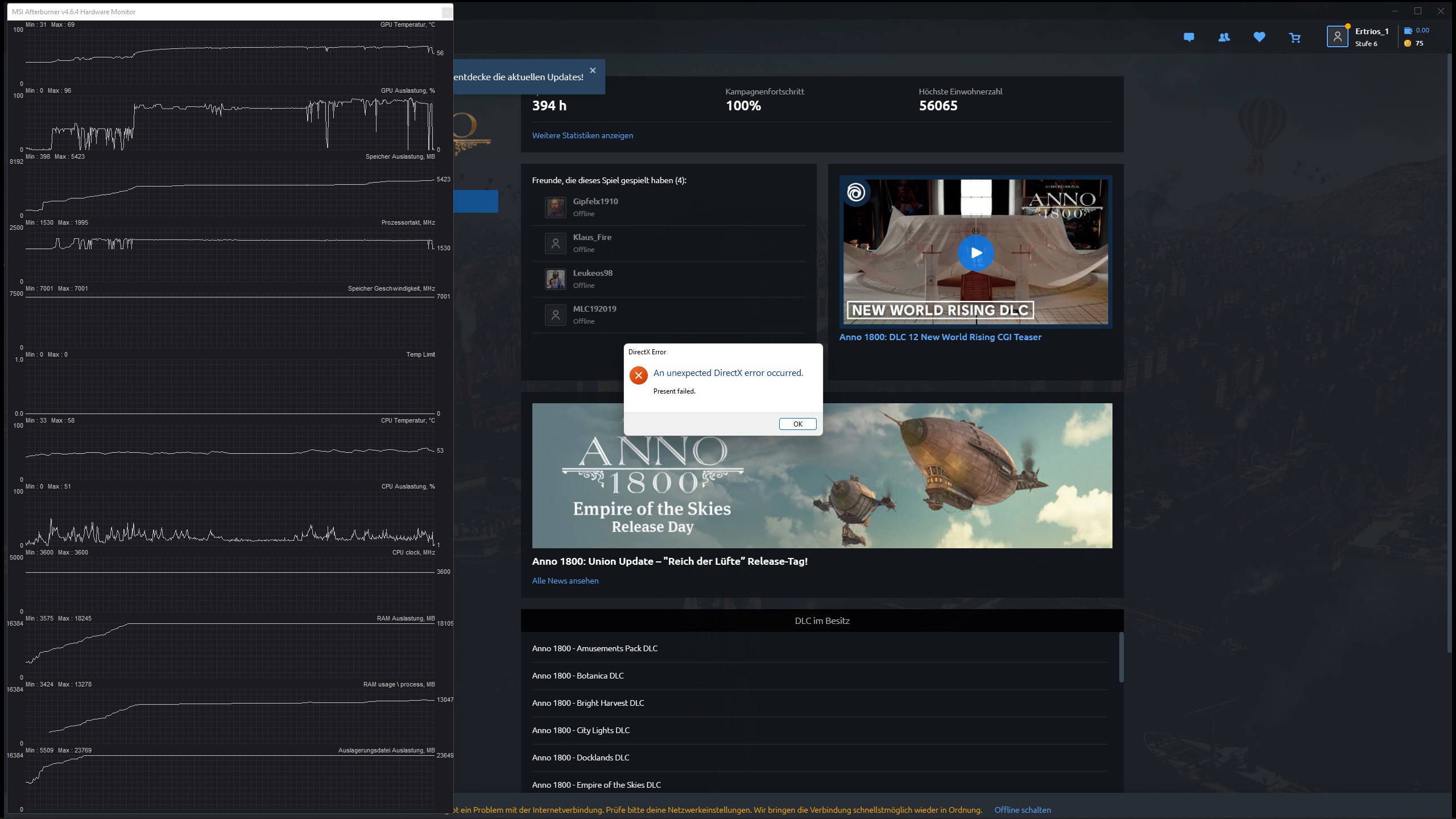This screenshot has height=819, width=1456.
Task: Dismiss the updates notification banner
Action: 593,71
